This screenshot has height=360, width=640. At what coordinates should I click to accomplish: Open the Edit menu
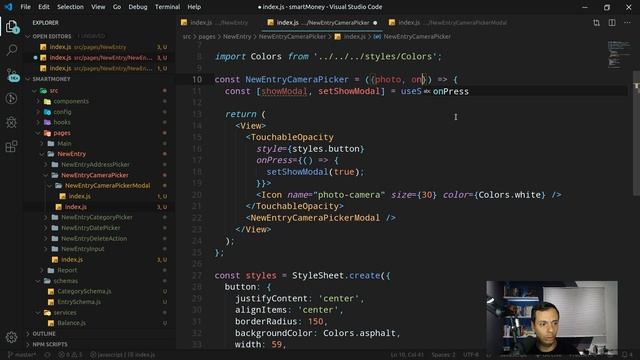(44, 7)
